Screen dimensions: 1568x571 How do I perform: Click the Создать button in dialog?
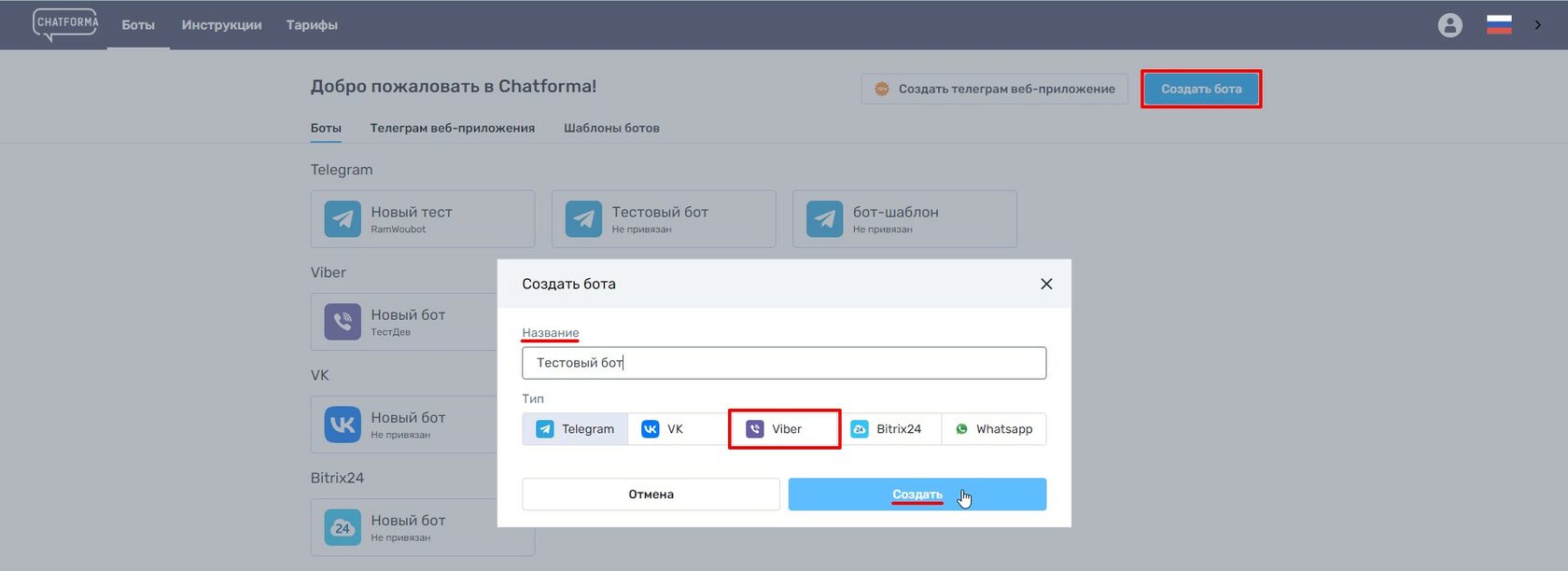917,494
